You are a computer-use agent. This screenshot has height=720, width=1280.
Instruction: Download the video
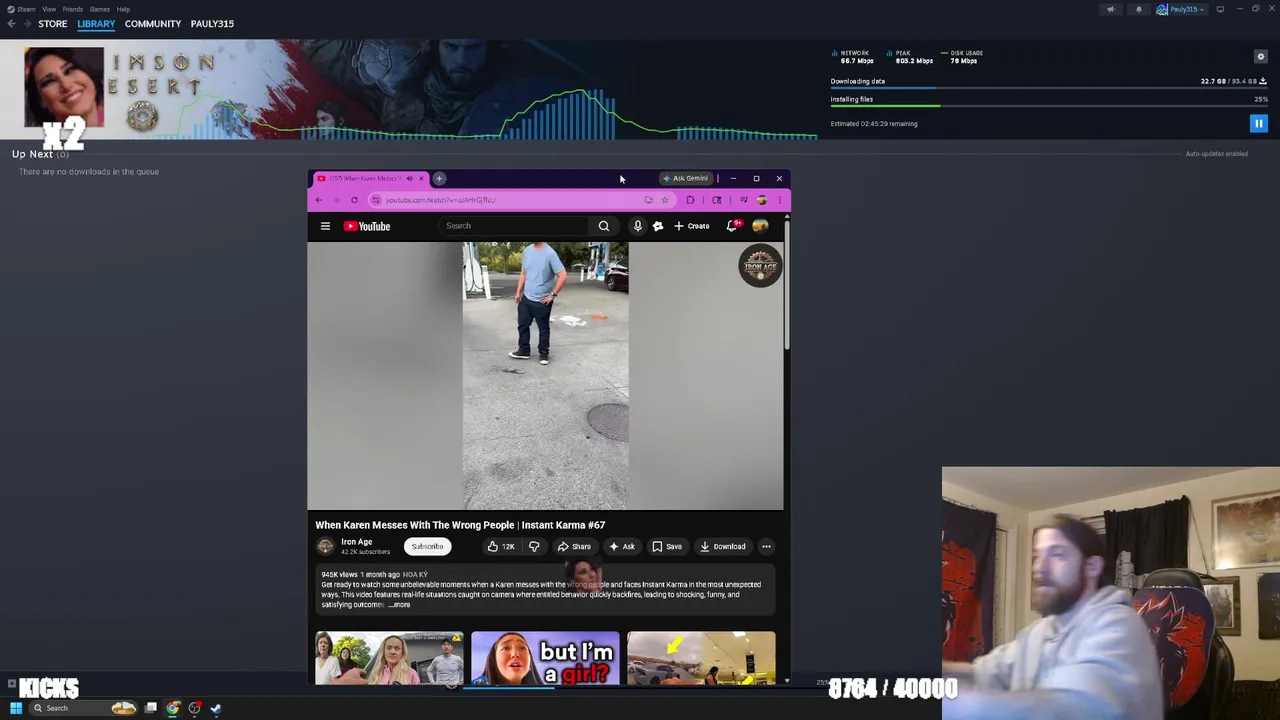coord(722,547)
